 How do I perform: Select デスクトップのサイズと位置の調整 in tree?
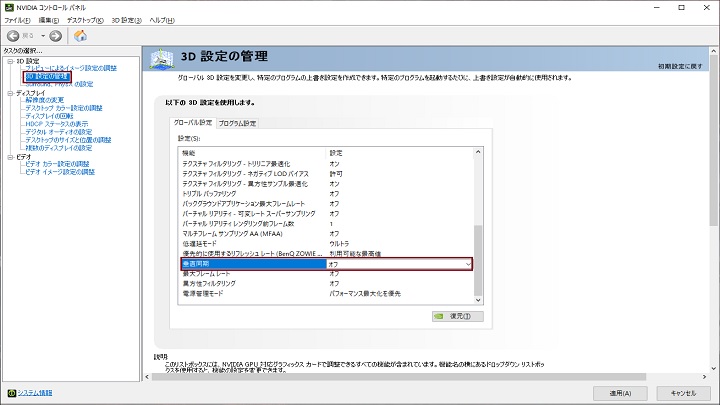(x=68, y=140)
